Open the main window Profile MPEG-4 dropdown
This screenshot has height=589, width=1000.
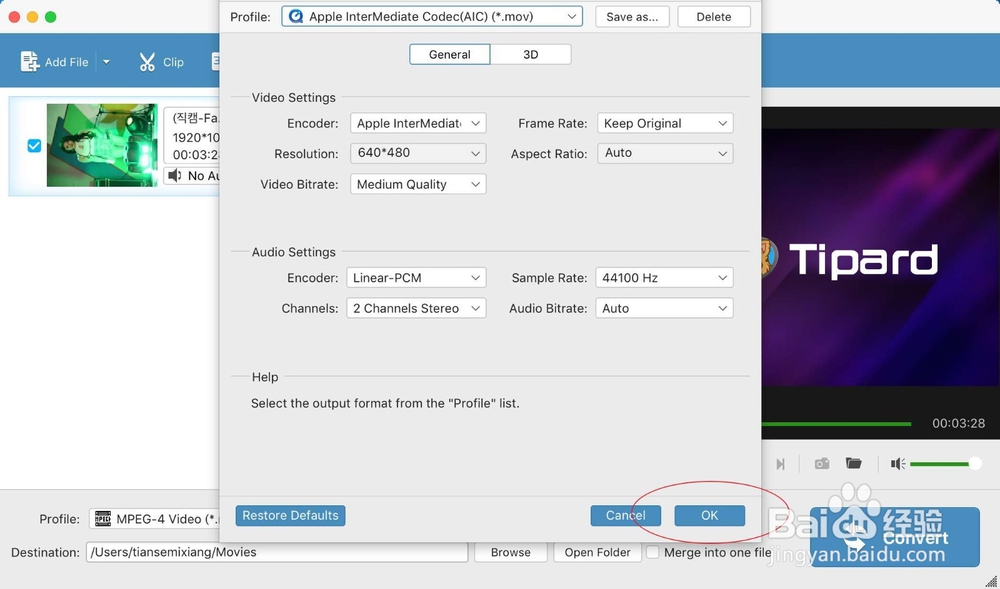pyautogui.click(x=154, y=519)
